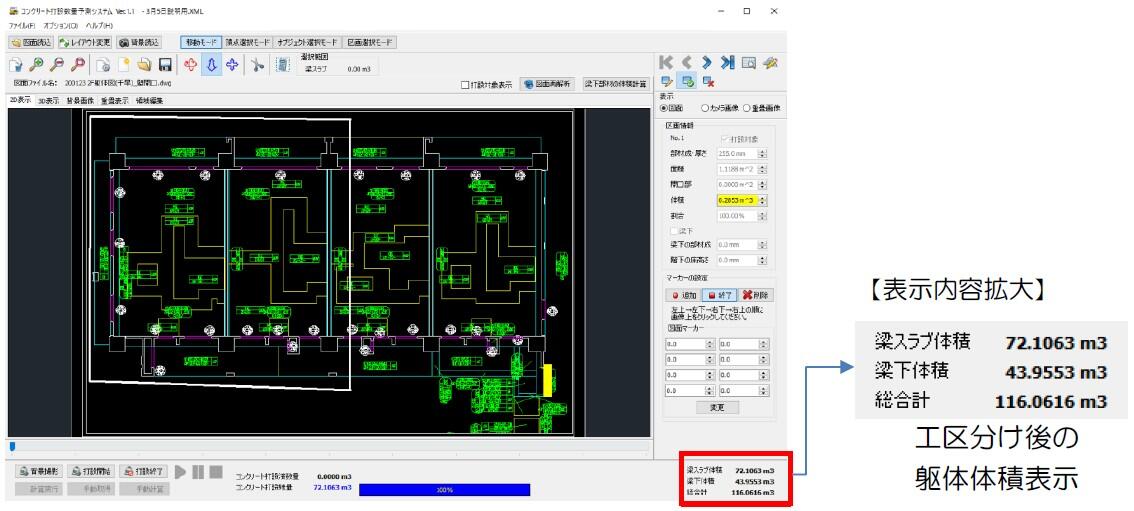Viewport: 1134px width, 511px height.
Task: Adjust the 部材成・厚さ spinner arrows
Action: pos(763,154)
